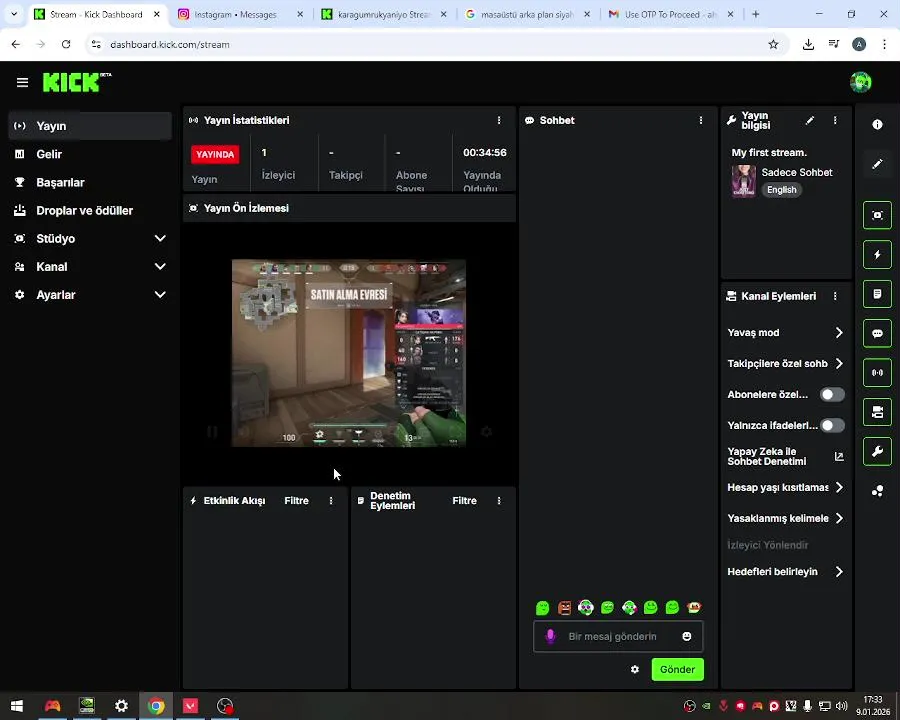Click the pencil icon in right toolbar
The height and width of the screenshot is (720, 900).
[877, 164]
